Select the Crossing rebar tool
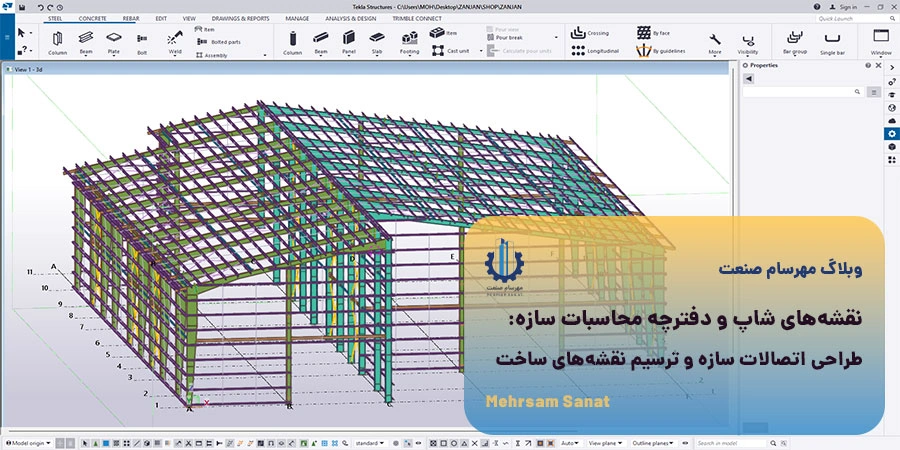The width and height of the screenshot is (900, 450). pos(590,33)
